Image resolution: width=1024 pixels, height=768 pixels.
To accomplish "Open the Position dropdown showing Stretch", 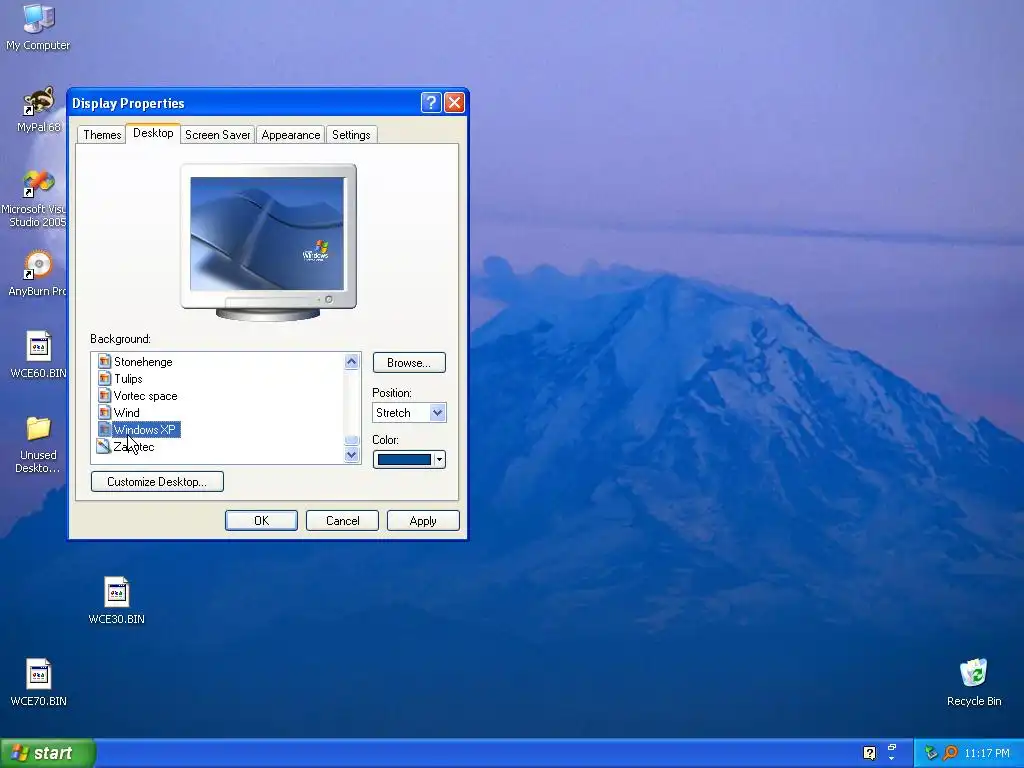I will [409, 413].
